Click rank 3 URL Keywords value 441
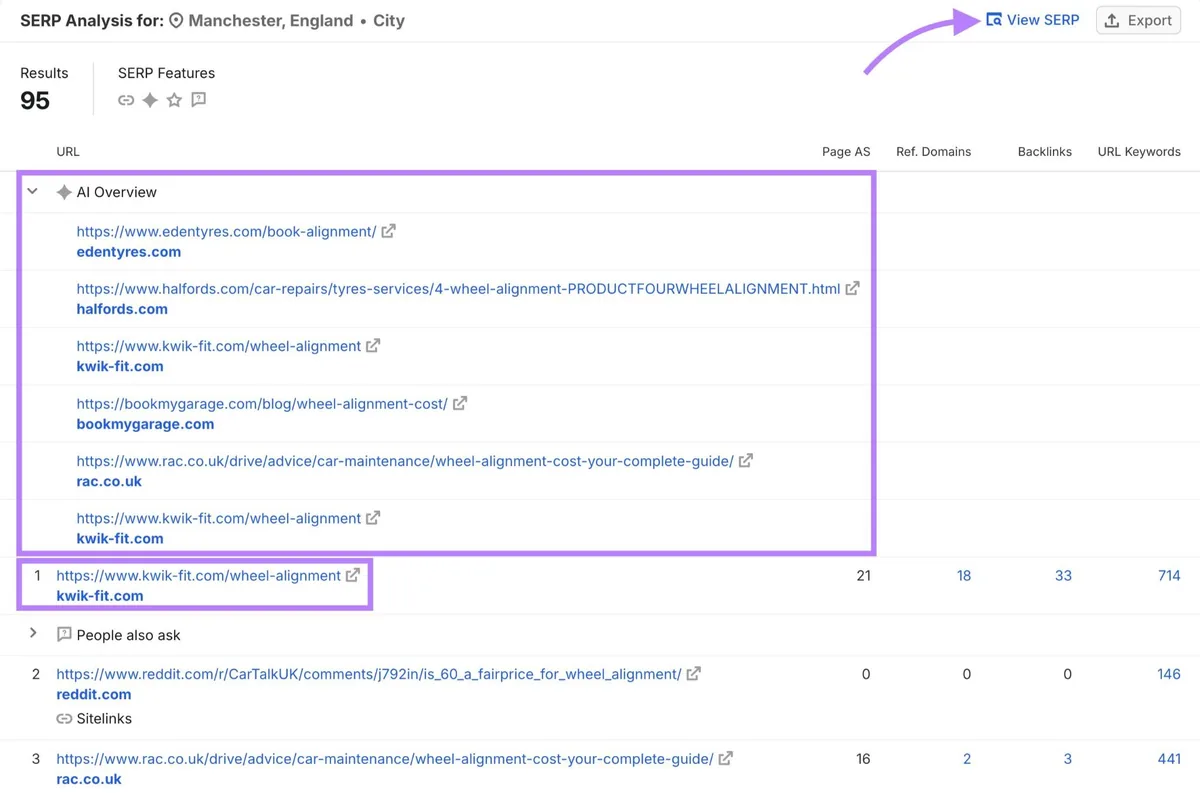This screenshot has height=793, width=1200. tap(1169, 759)
